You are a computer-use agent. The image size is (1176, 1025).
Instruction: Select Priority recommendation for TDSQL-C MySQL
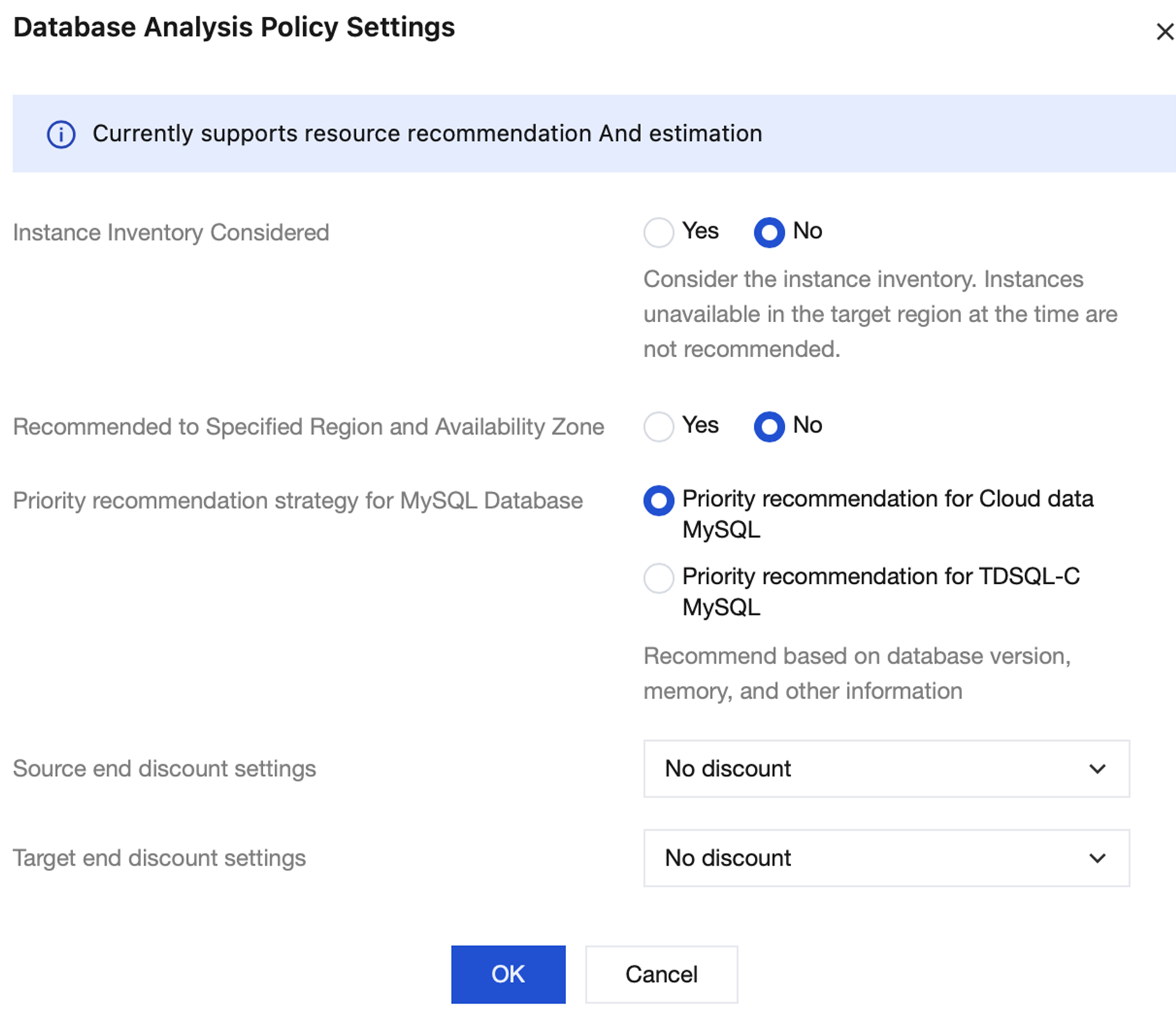coord(659,578)
